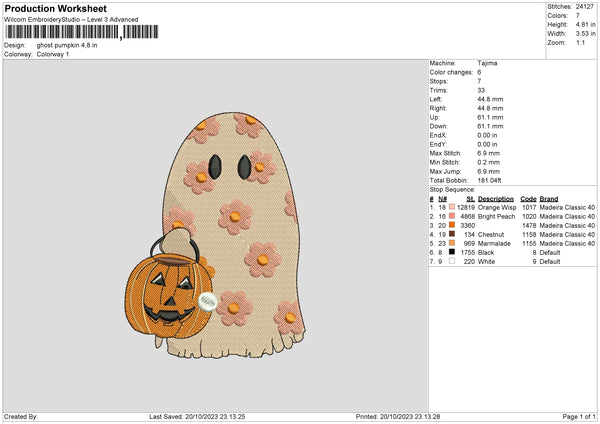Click the design name 'ghost pumpkin 4,8 in'
This screenshot has height=424, width=600.
pyautogui.click(x=67, y=45)
